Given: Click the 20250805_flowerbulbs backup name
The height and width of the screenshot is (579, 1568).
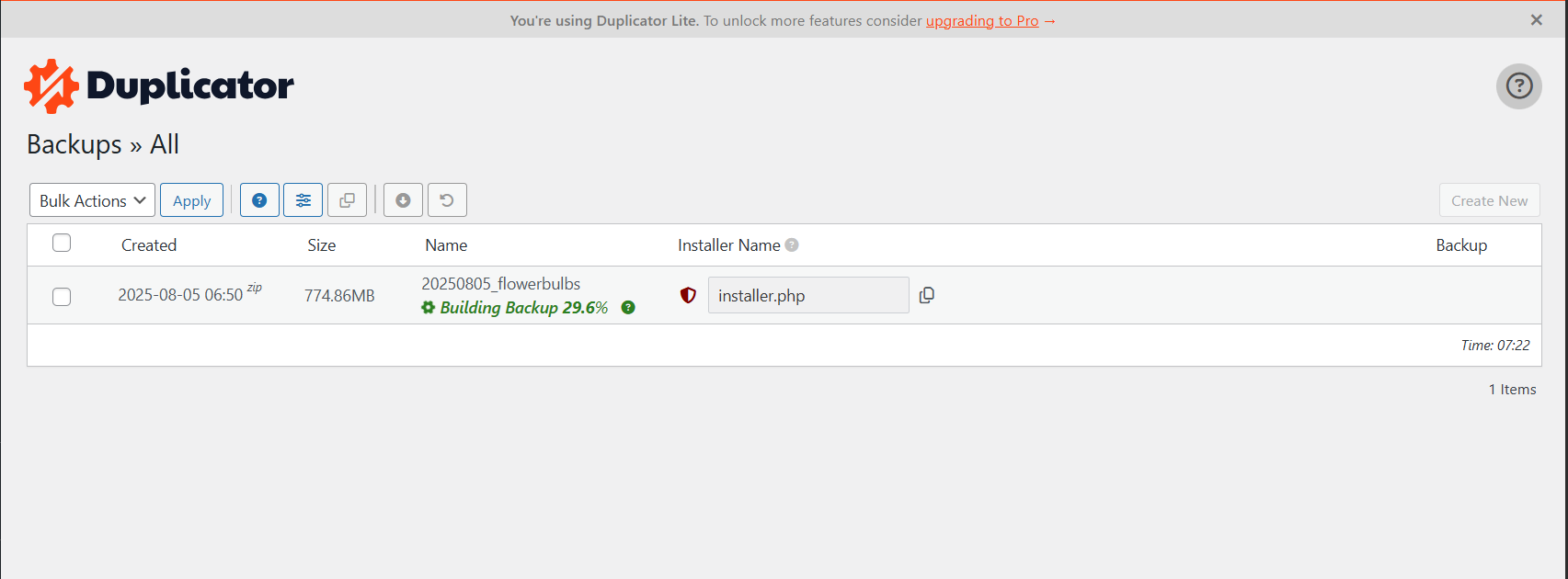Looking at the screenshot, I should [501, 284].
